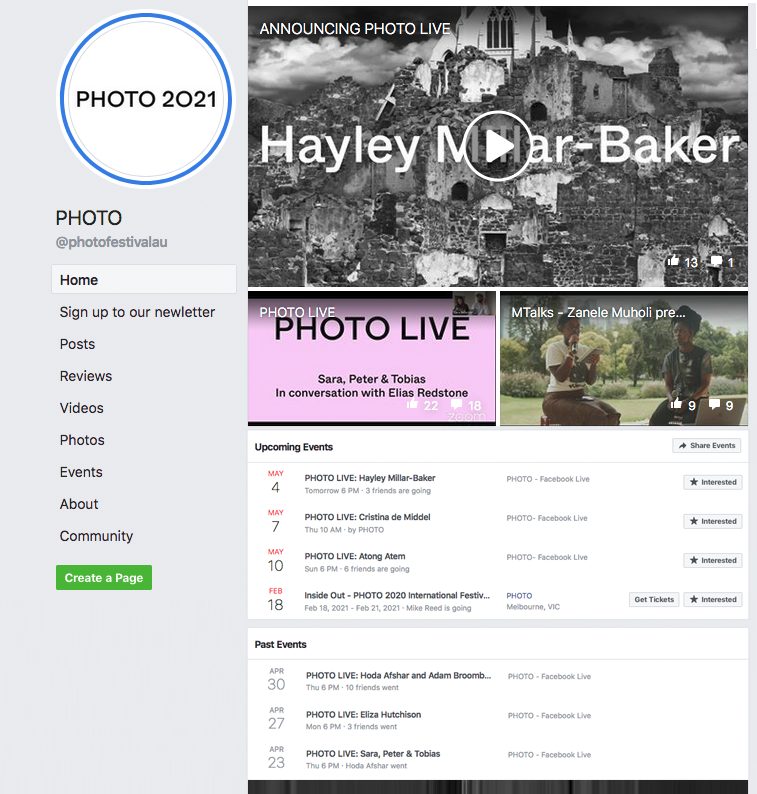Click the thumbs-up icon showing 13 likes
This screenshot has width=757, height=794.
coord(673,261)
